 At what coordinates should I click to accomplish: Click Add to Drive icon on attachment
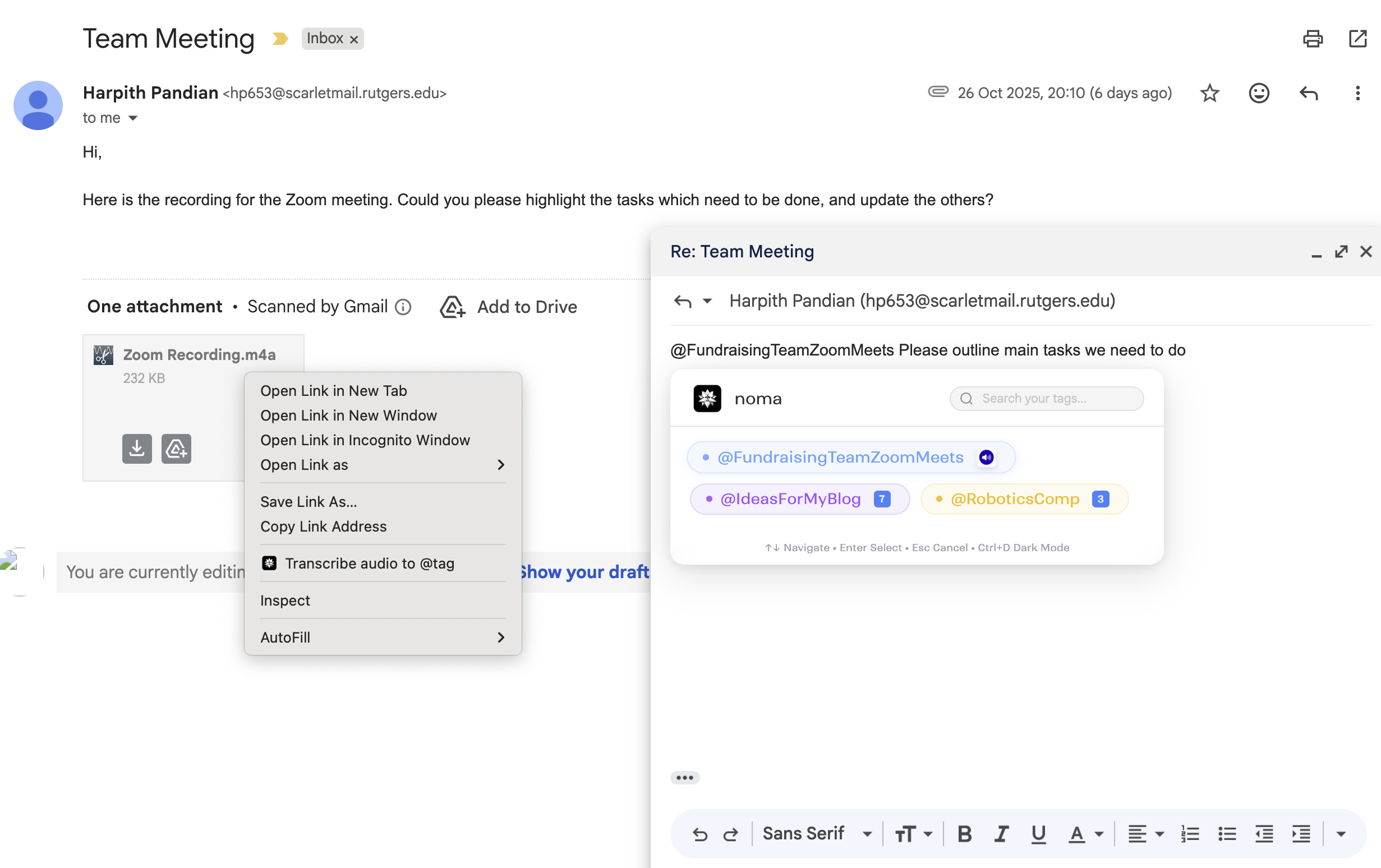(x=176, y=449)
